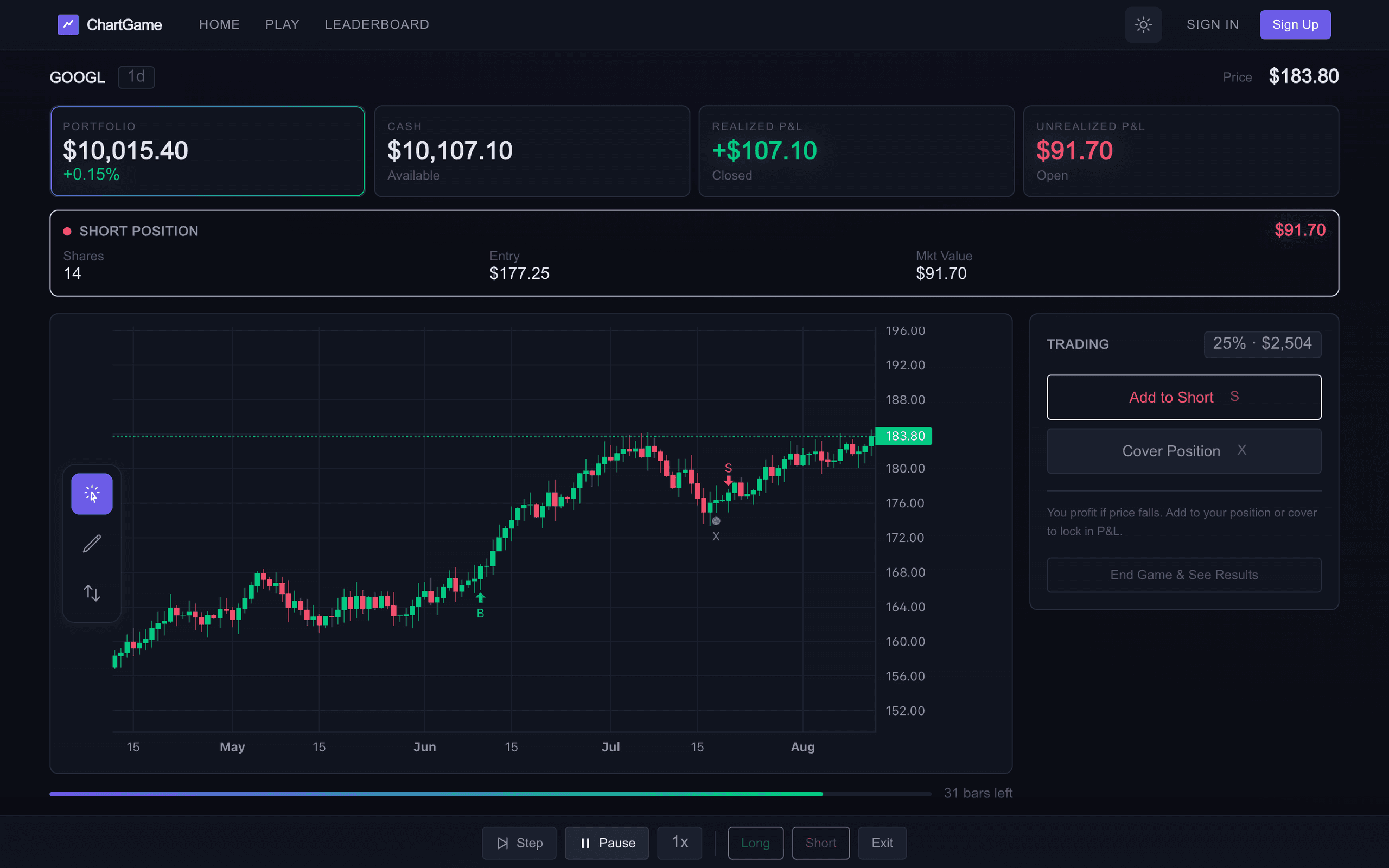Toggle the Long position mode
This screenshot has height=868, width=1389.
(755, 843)
